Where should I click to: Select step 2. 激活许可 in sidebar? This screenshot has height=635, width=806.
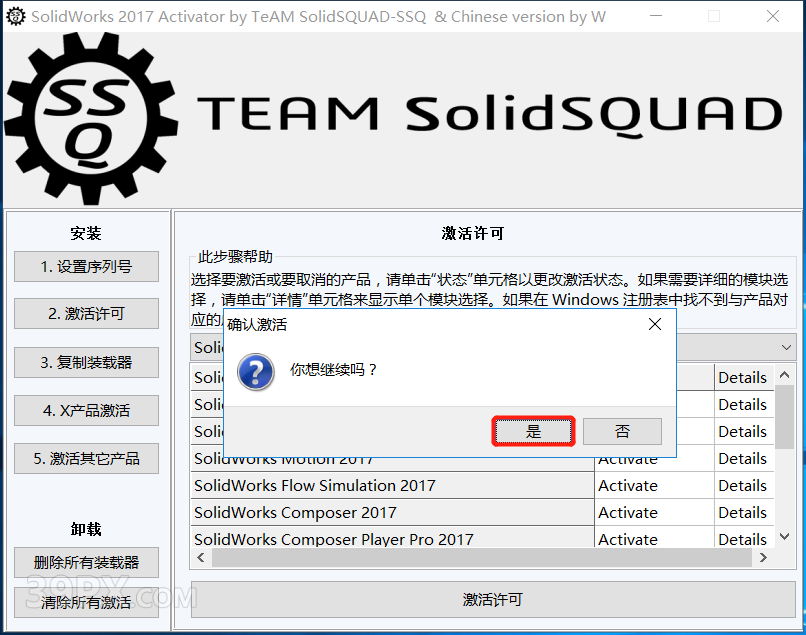click(86, 313)
